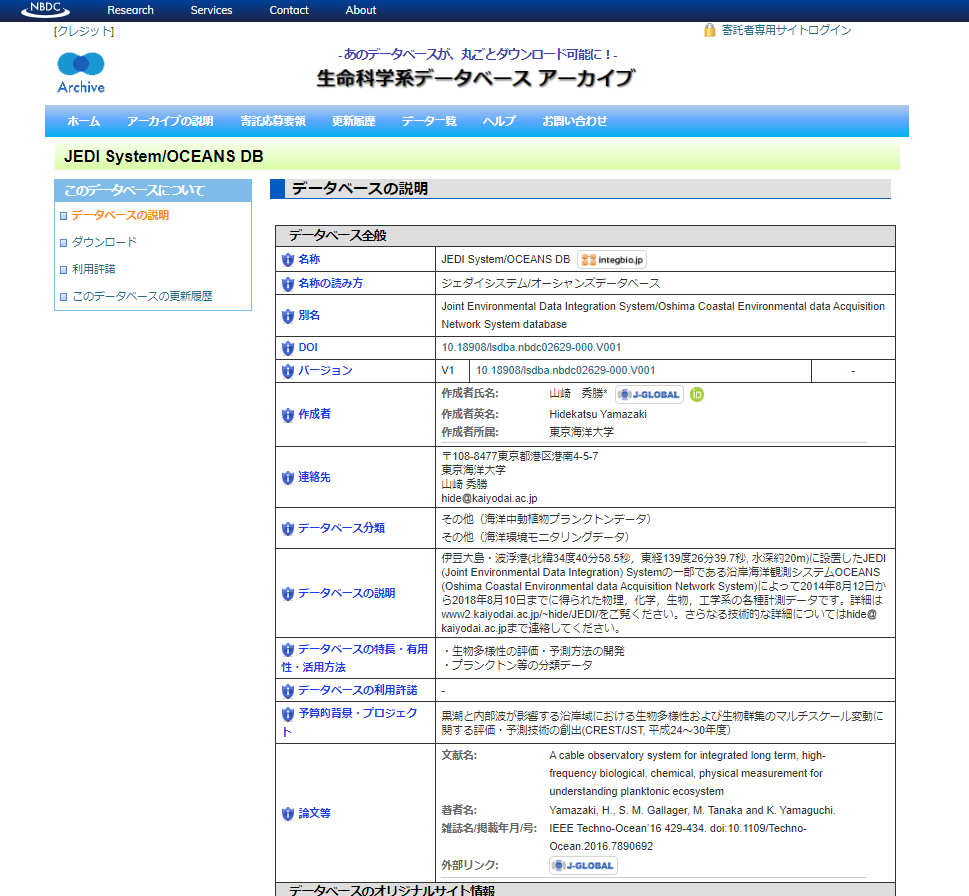Click the info icon beside DOI label
The image size is (969, 896).
288,348
